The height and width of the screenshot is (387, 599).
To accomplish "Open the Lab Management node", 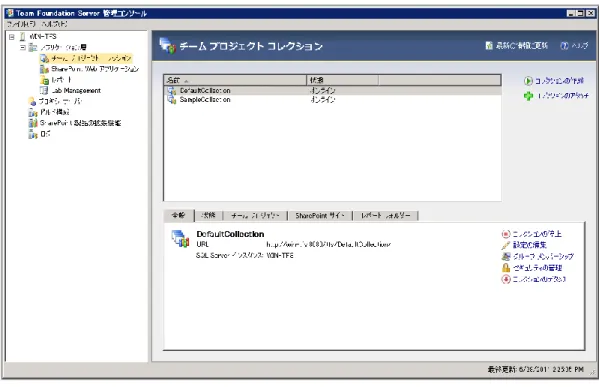I will 76,91.
